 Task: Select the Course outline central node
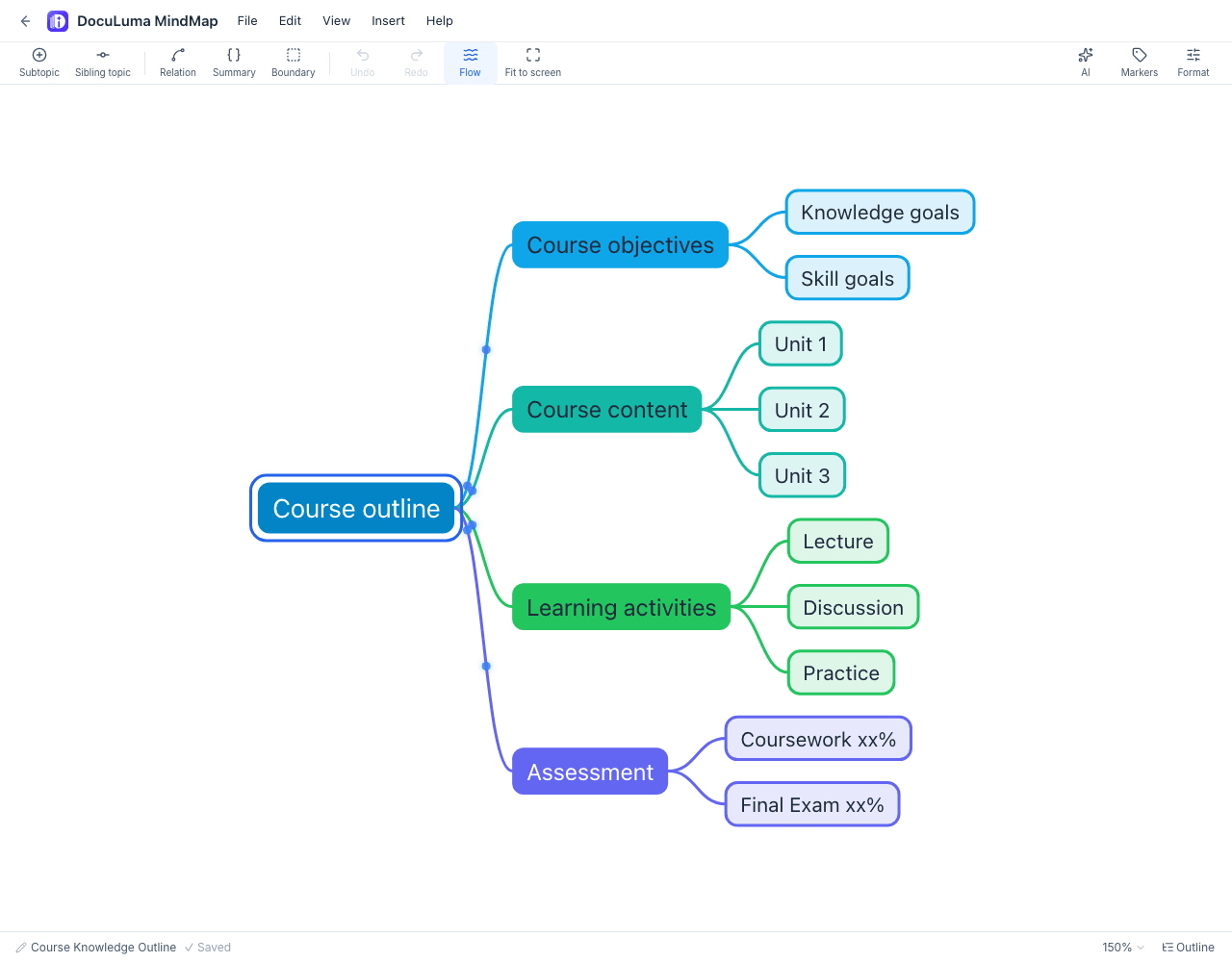(356, 508)
